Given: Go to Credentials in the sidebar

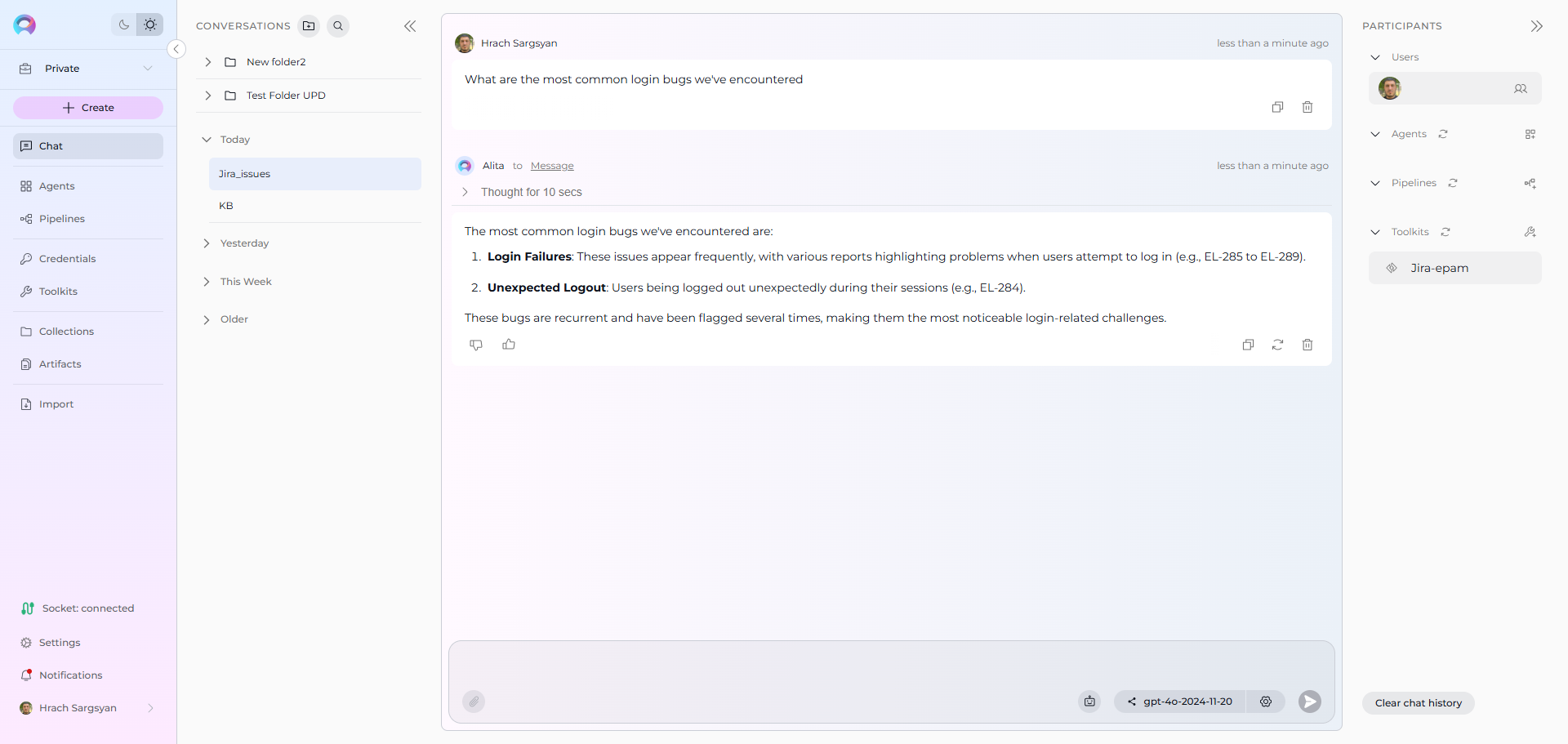Looking at the screenshot, I should point(67,259).
